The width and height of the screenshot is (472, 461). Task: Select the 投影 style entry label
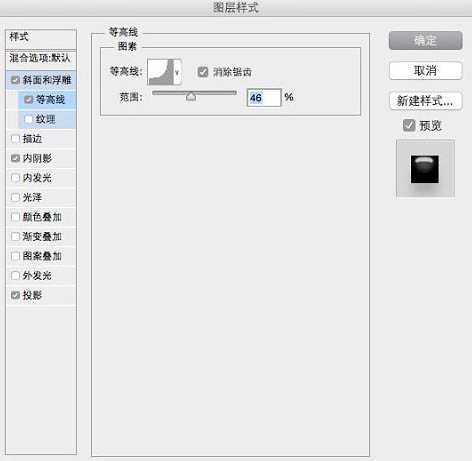[32, 295]
